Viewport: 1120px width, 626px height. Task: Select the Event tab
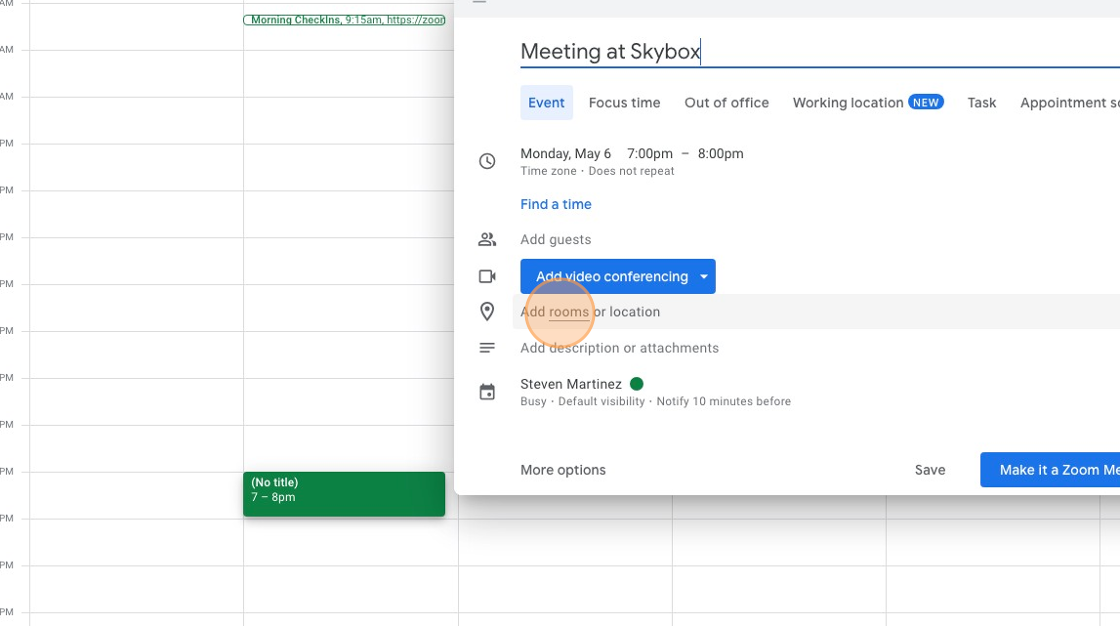click(546, 103)
